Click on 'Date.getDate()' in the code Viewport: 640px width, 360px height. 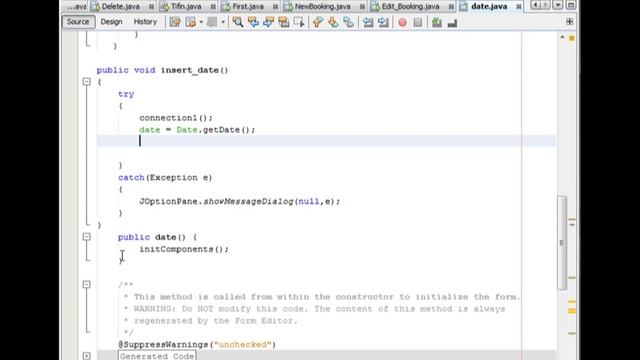216,130
